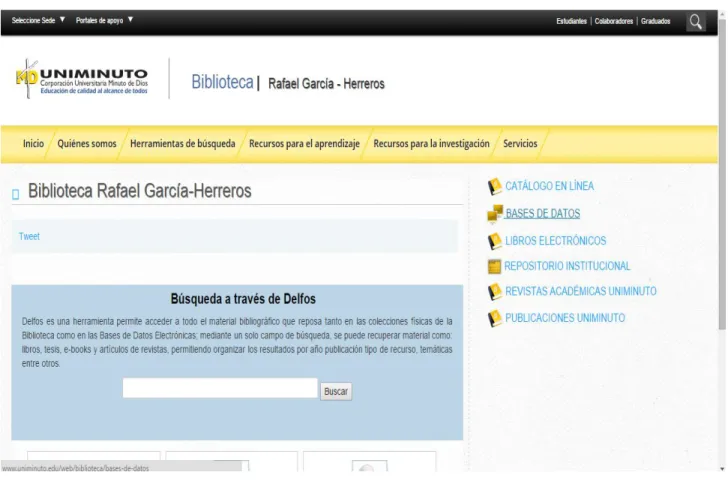Image resolution: width=728 pixels, height=481 pixels.
Task: Open LIBROS ELECTRÓNICOS link
Action: (x=555, y=241)
